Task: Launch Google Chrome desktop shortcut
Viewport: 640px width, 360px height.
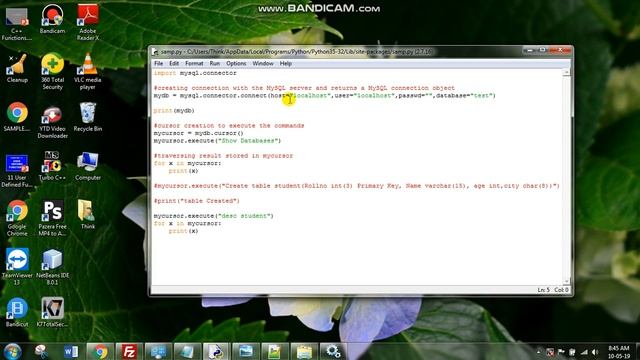Action: point(17,218)
